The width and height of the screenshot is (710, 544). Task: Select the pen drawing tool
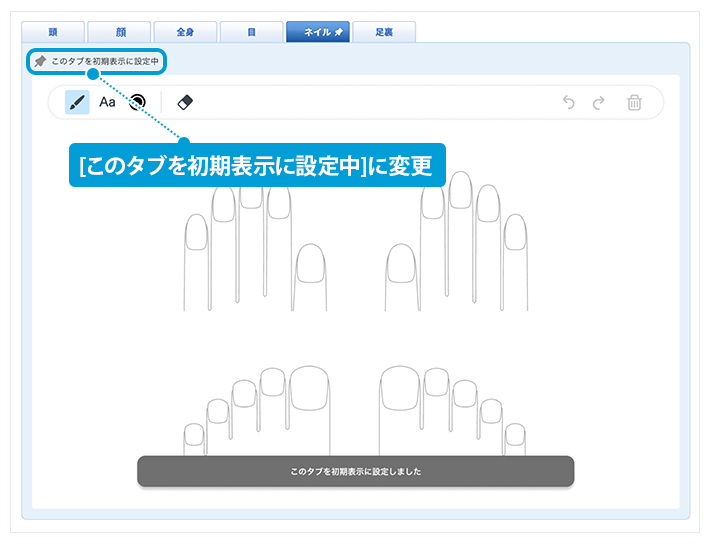click(x=77, y=102)
